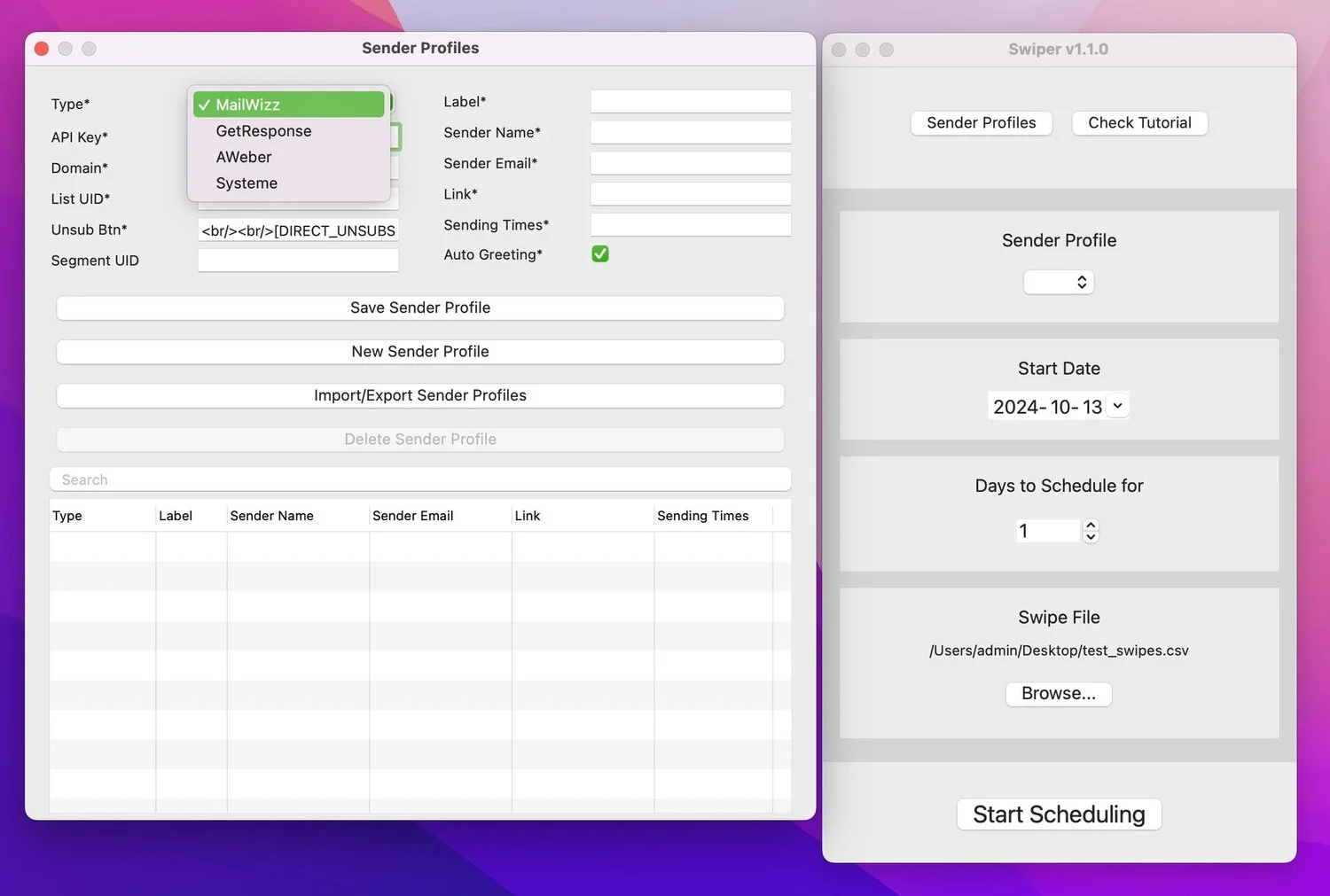1330x896 pixels.
Task: Increase Days to Schedule for value
Action: (1091, 525)
